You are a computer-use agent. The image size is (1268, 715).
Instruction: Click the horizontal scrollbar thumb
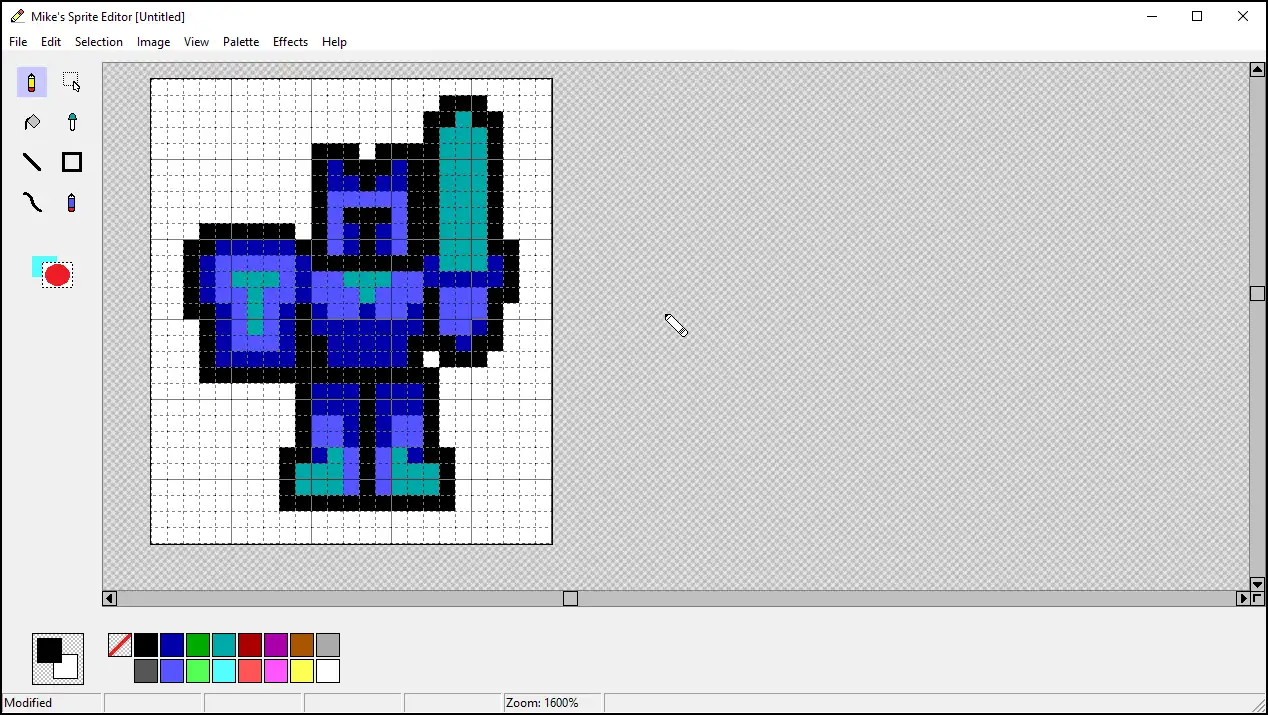570,598
